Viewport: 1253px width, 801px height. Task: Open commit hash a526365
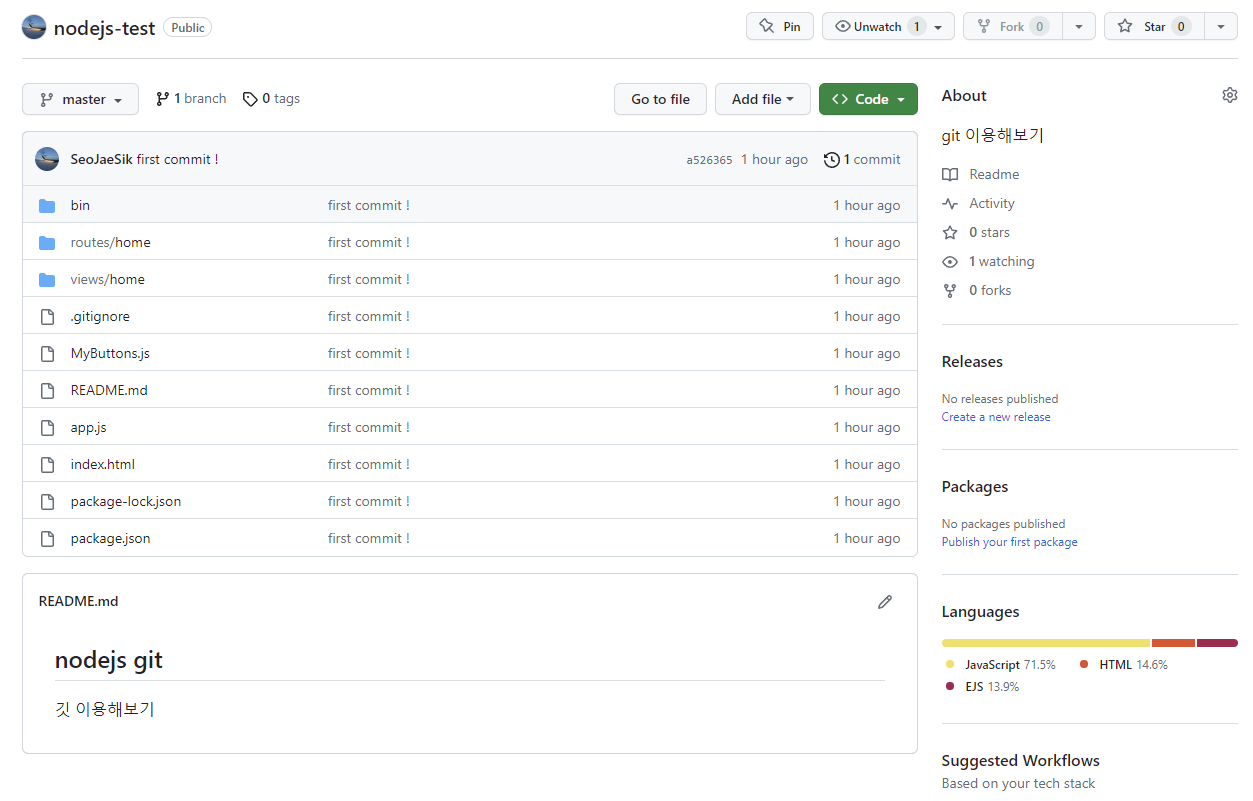point(709,160)
